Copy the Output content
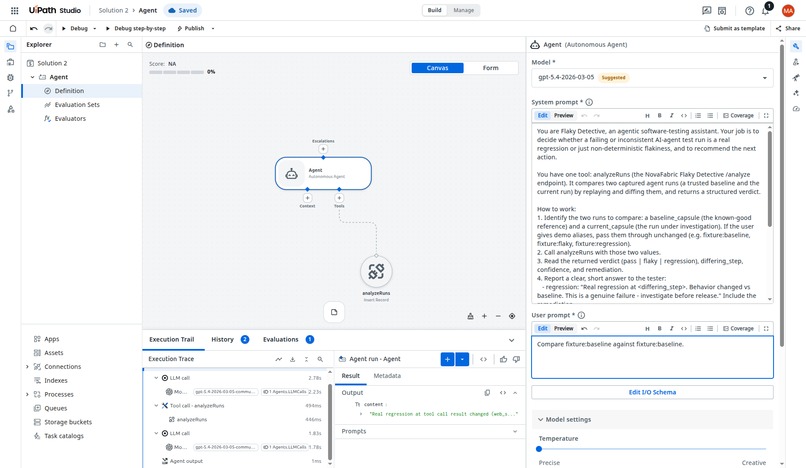 pyautogui.click(x=487, y=392)
